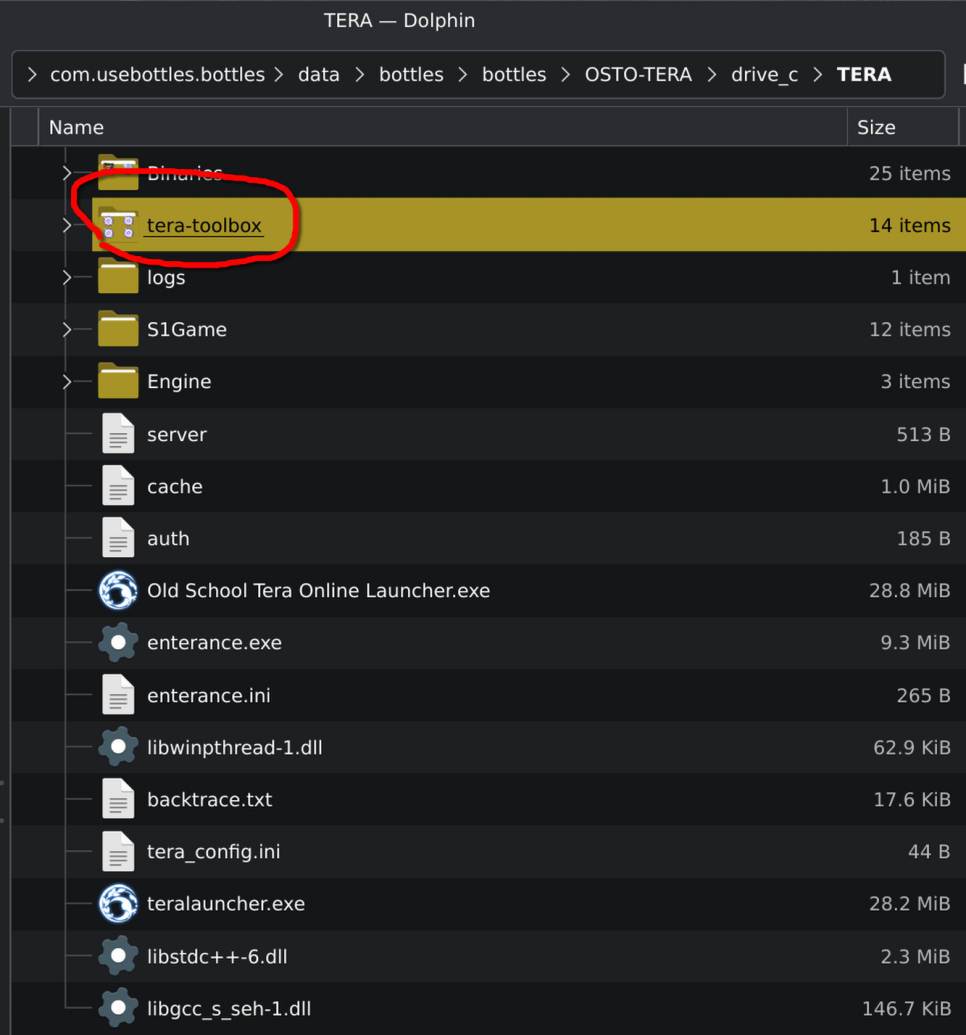
Task: Expand the logs folder arrow
Action: tap(67, 277)
